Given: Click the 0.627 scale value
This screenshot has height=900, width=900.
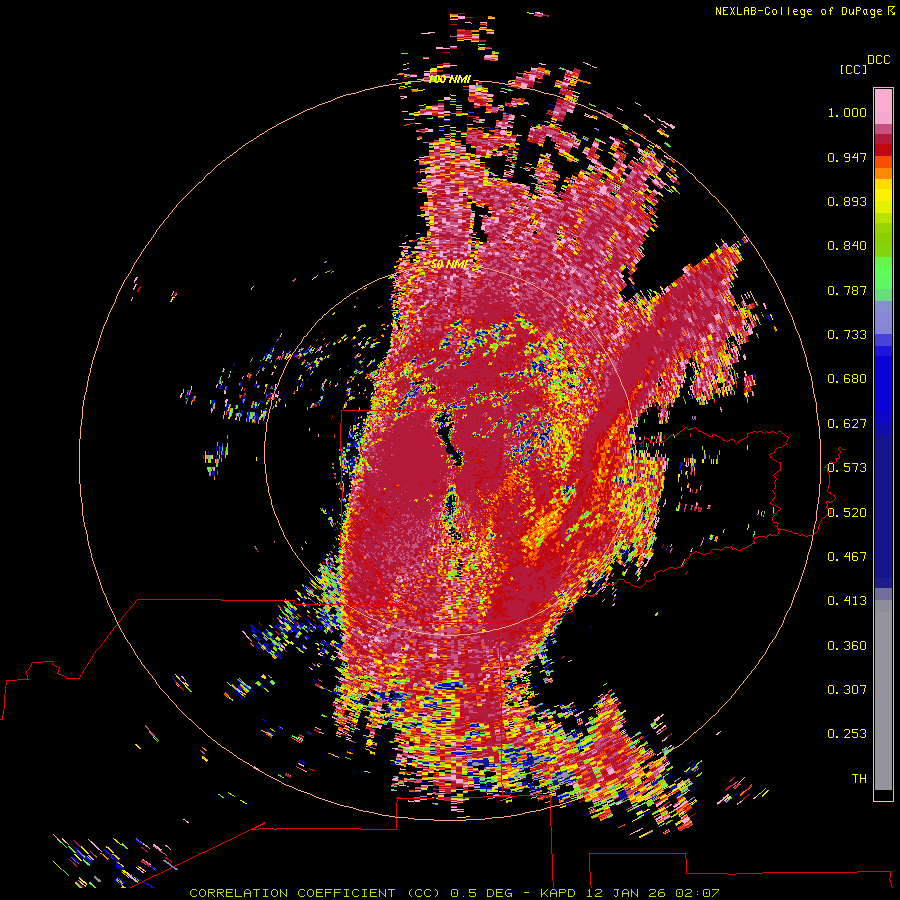Looking at the screenshot, I should point(847,424).
